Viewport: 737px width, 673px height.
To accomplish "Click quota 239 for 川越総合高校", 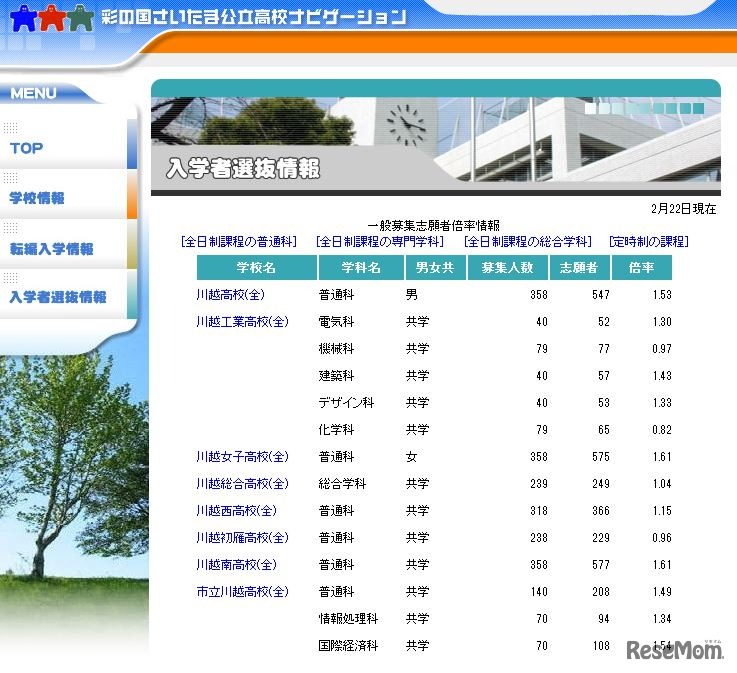I will point(539,484).
